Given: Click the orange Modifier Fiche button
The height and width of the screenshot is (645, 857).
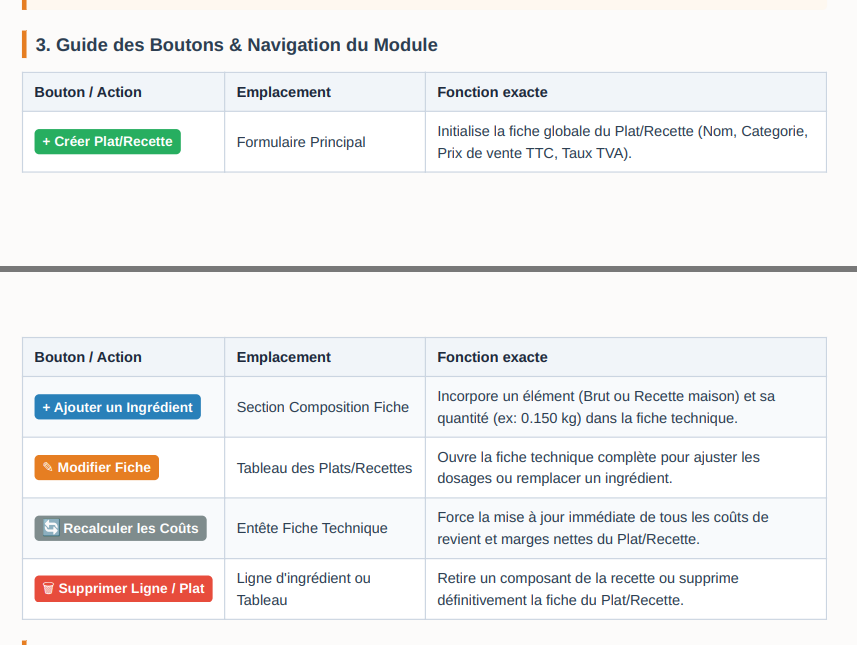Looking at the screenshot, I should coord(97,467).
